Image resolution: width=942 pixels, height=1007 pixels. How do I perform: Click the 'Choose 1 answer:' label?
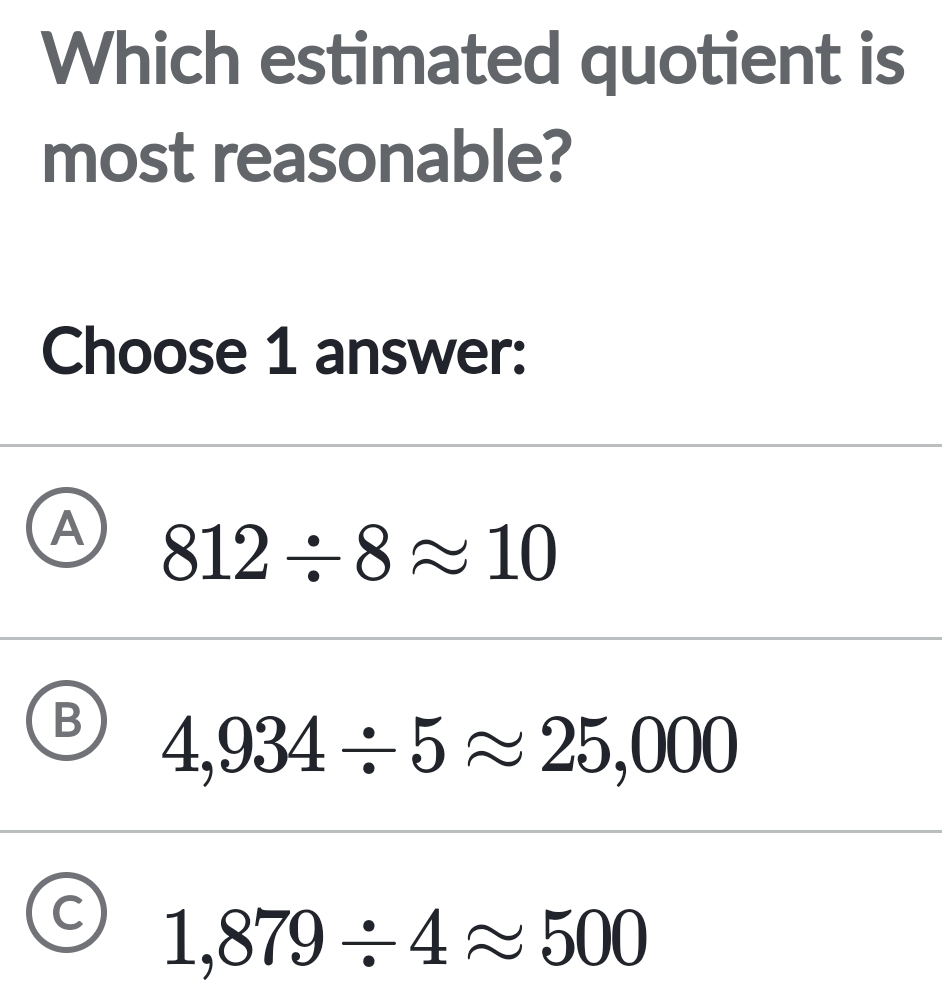click(284, 352)
